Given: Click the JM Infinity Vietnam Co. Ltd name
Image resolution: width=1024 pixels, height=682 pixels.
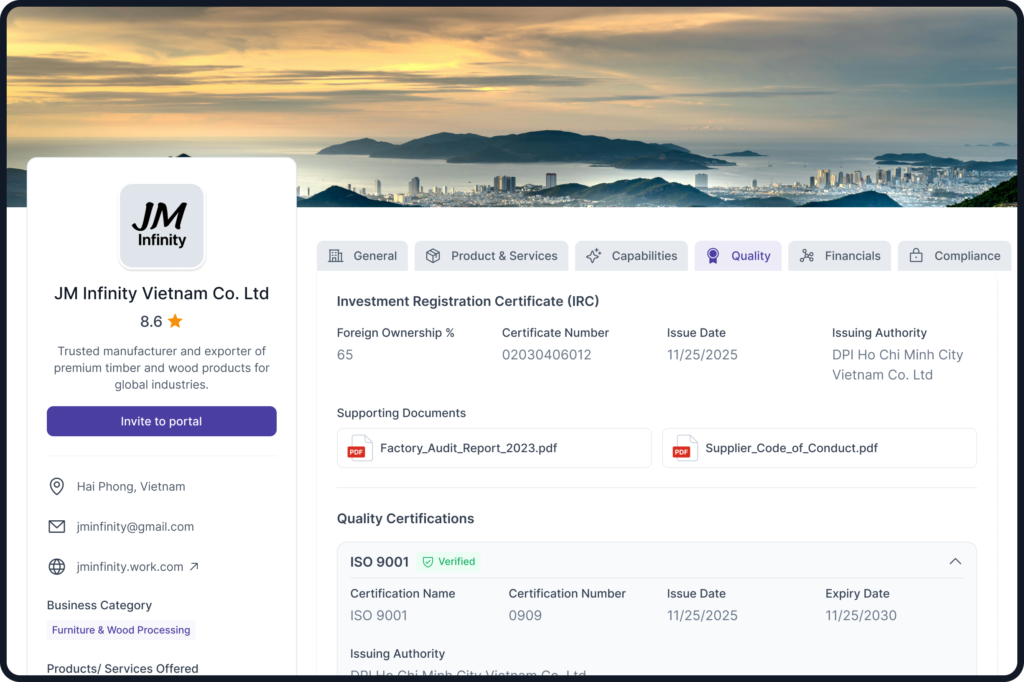Looking at the screenshot, I should 161,293.
